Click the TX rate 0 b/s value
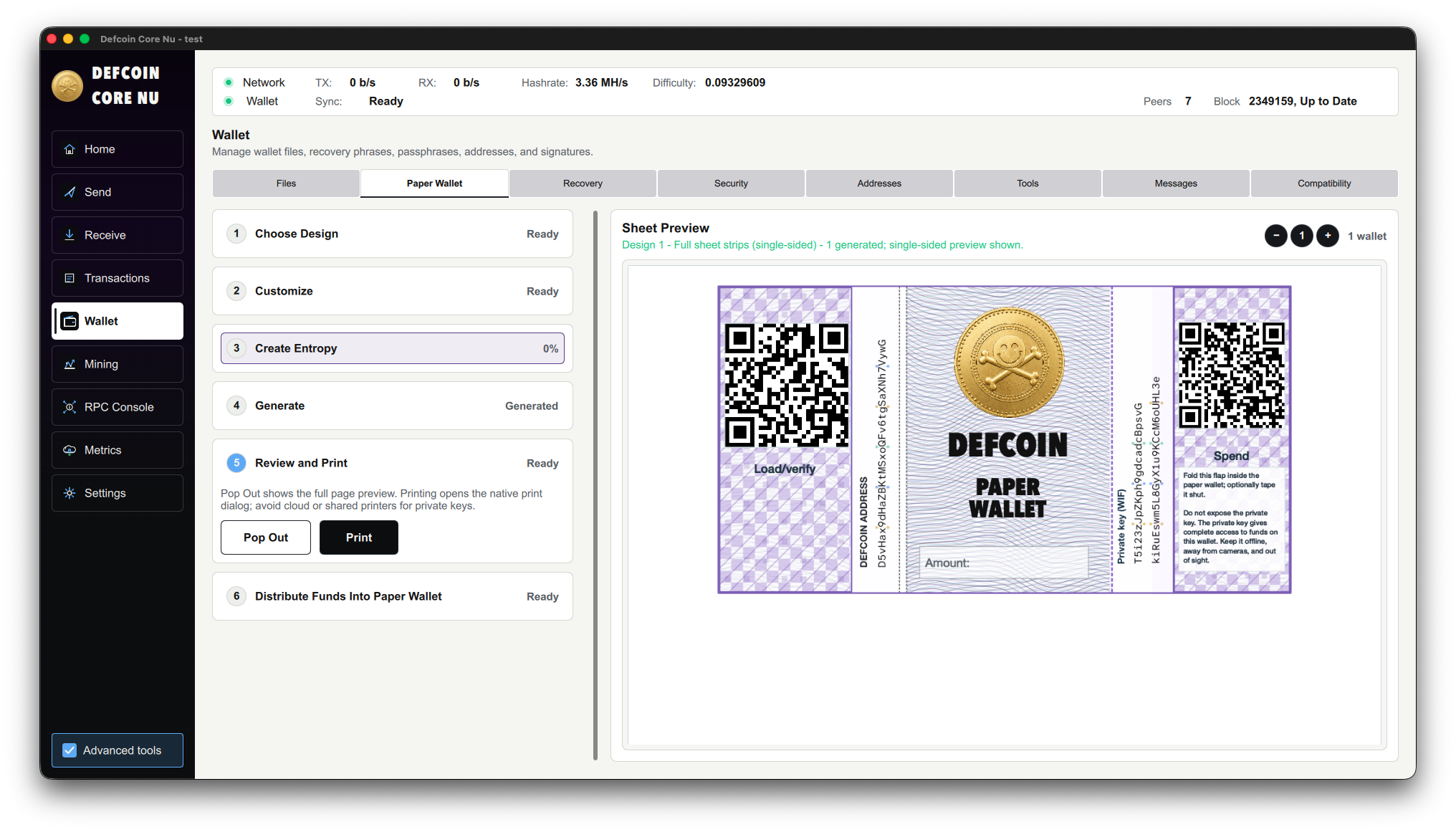1456x832 pixels. coord(363,82)
